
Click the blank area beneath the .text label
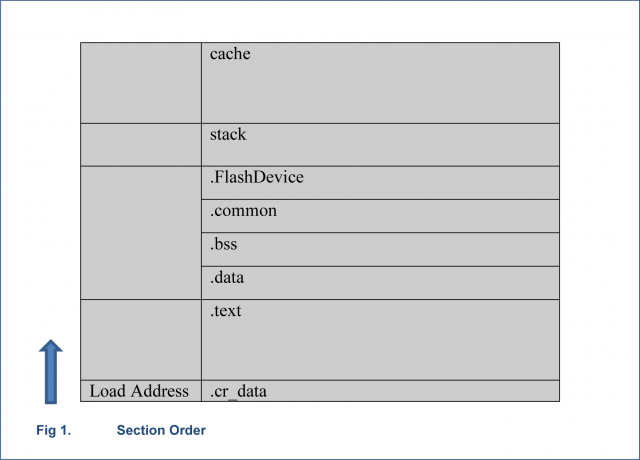(x=380, y=352)
